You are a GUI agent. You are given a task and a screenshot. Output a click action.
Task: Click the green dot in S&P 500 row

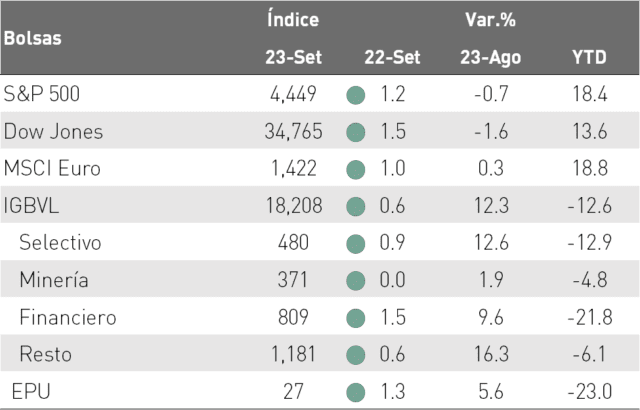356,95
